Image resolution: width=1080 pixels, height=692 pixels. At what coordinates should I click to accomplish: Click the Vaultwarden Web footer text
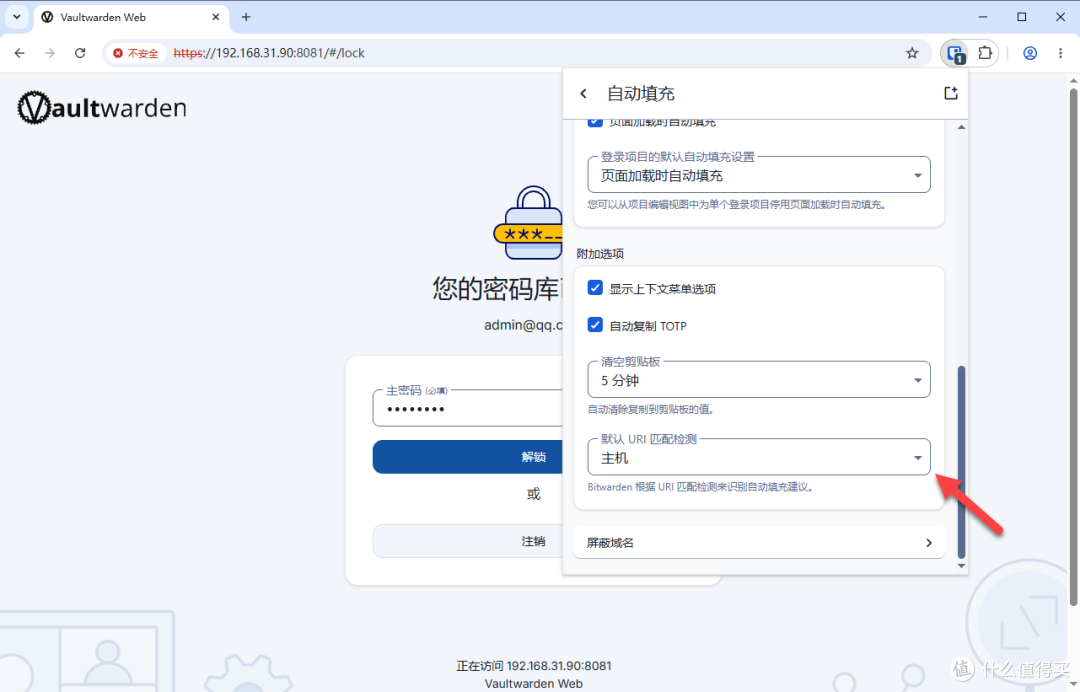click(534, 684)
